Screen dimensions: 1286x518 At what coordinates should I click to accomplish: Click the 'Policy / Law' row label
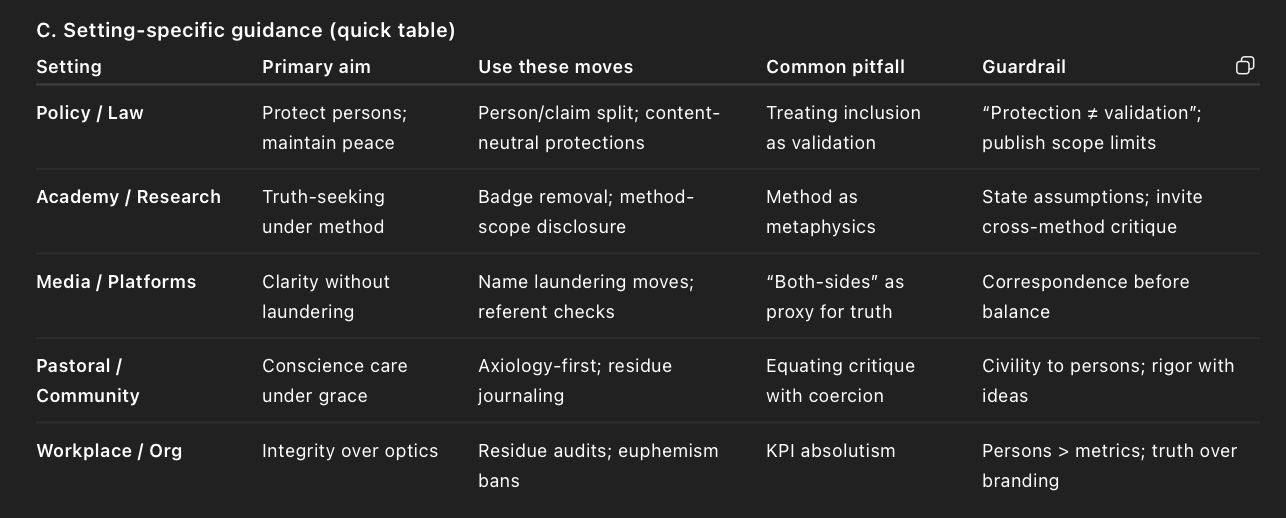90,113
